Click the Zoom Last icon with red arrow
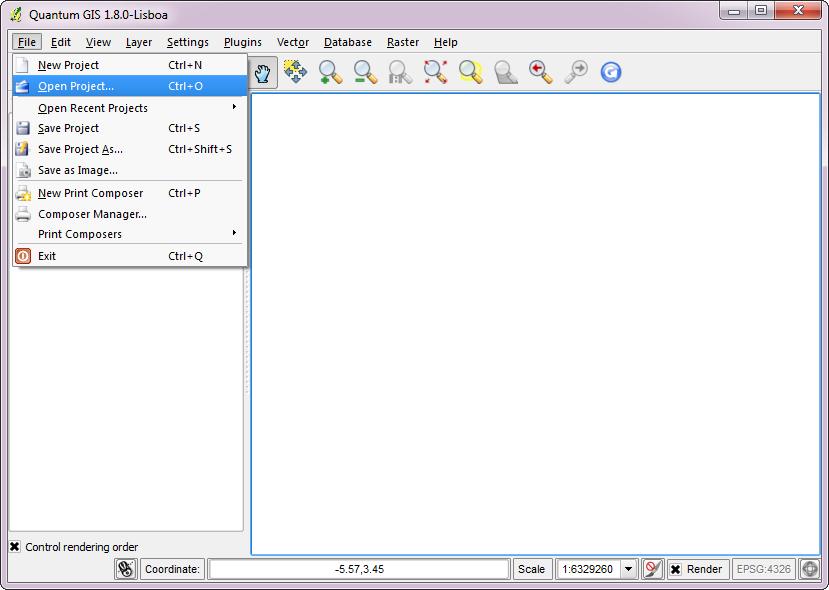829x590 pixels. 540,72
